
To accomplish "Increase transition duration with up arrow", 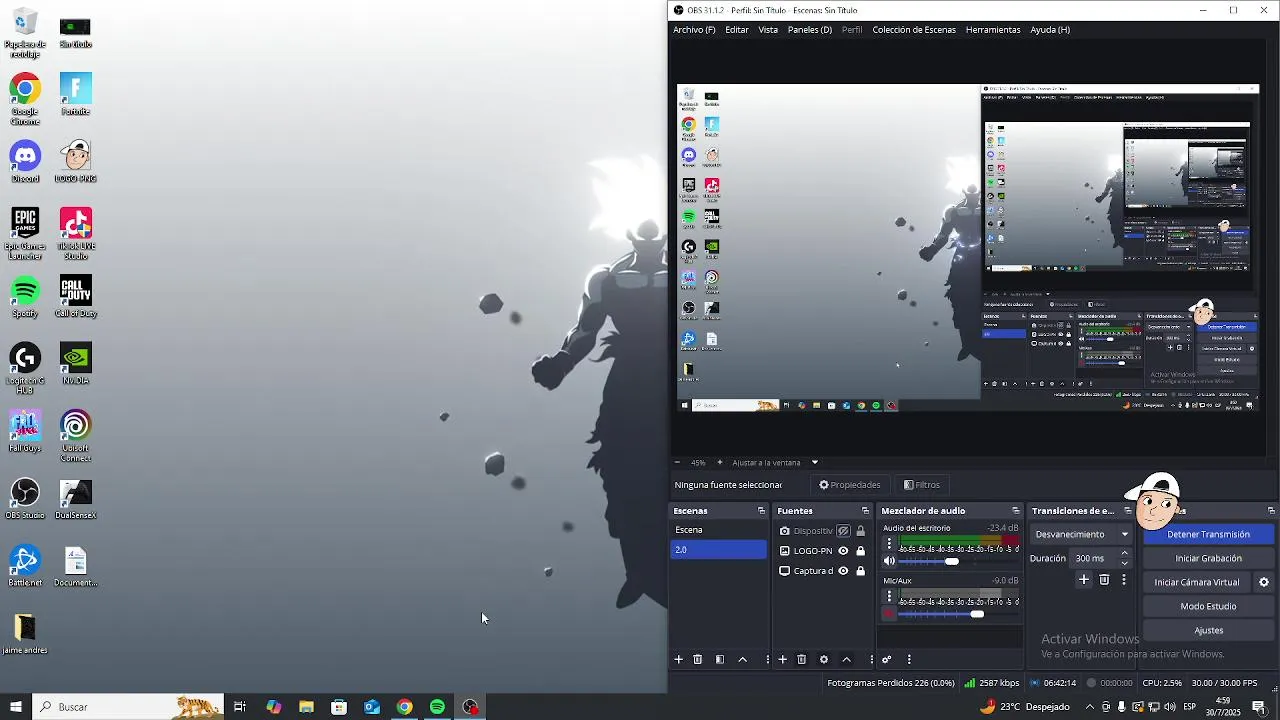I will coord(1124,554).
